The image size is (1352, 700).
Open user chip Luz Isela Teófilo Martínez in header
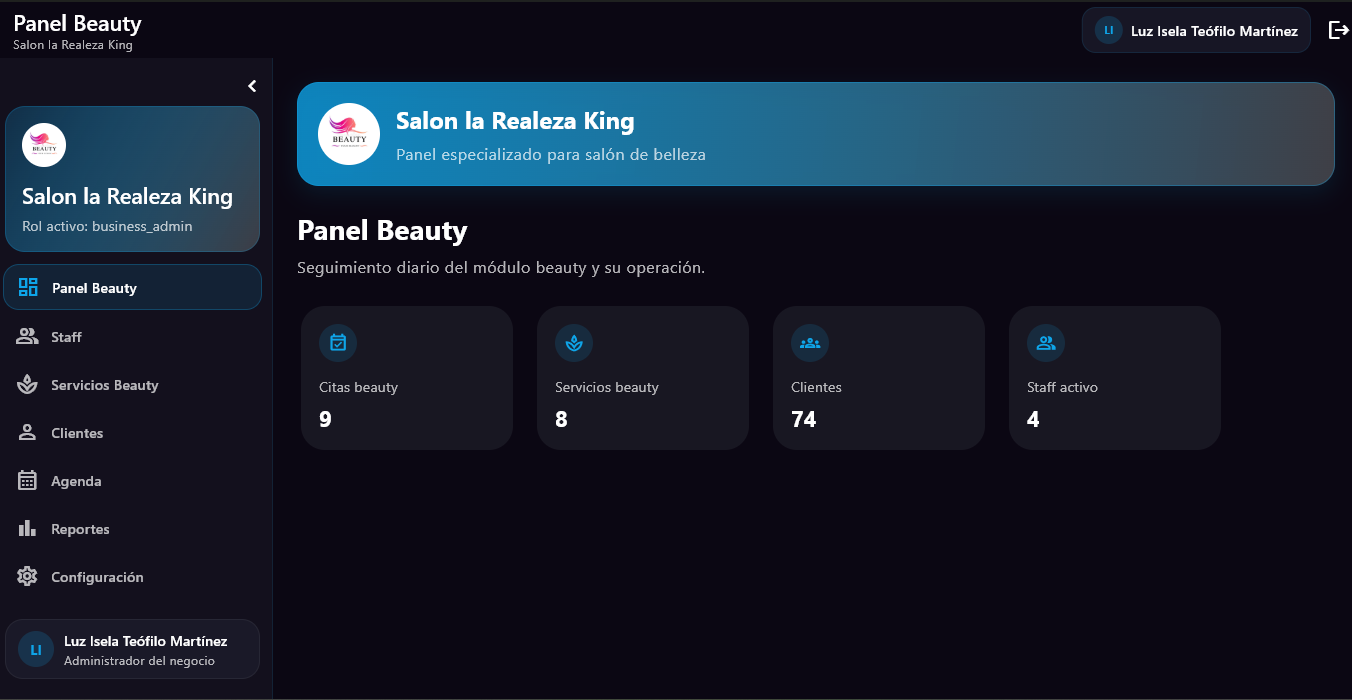coord(1196,30)
